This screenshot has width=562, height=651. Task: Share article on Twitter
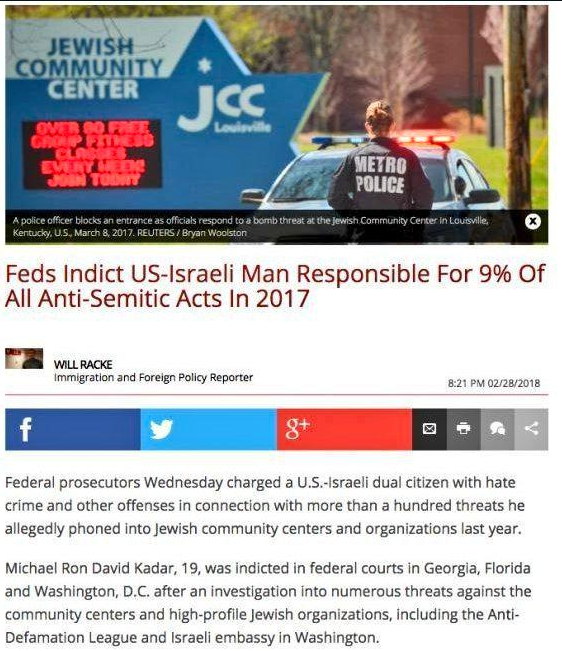[208, 429]
